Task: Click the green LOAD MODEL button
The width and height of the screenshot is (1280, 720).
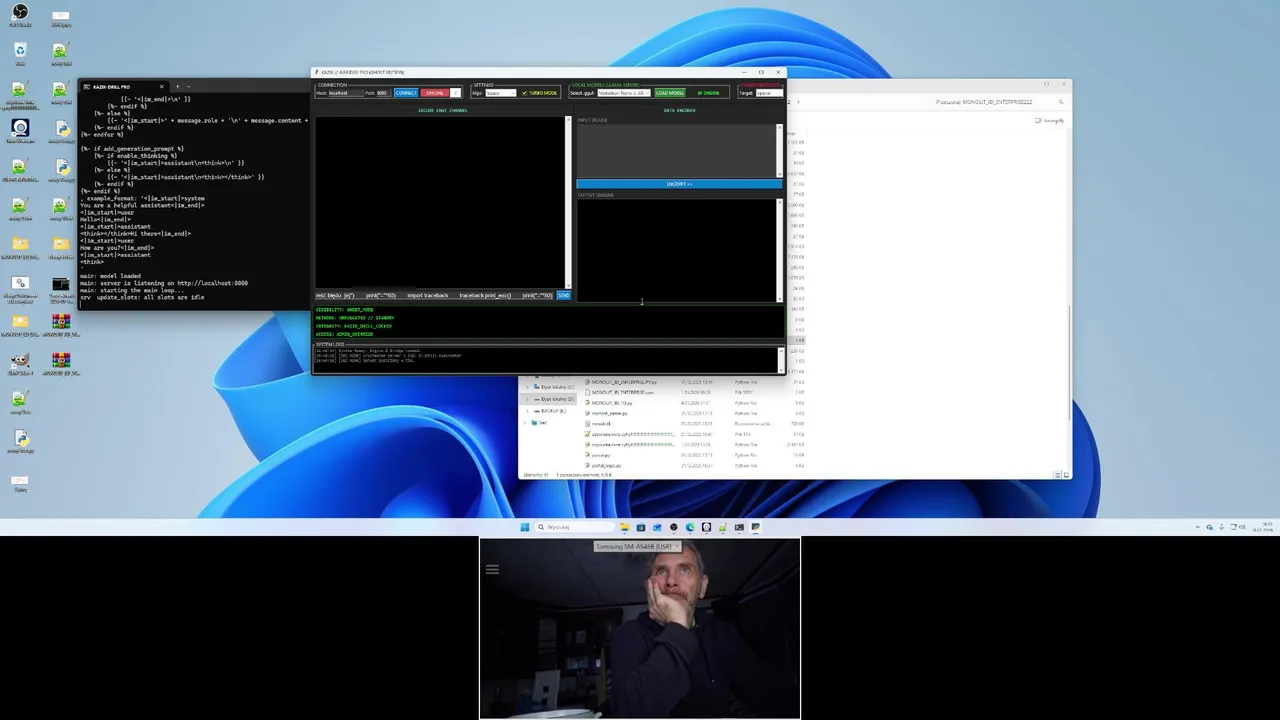Action: (670, 93)
